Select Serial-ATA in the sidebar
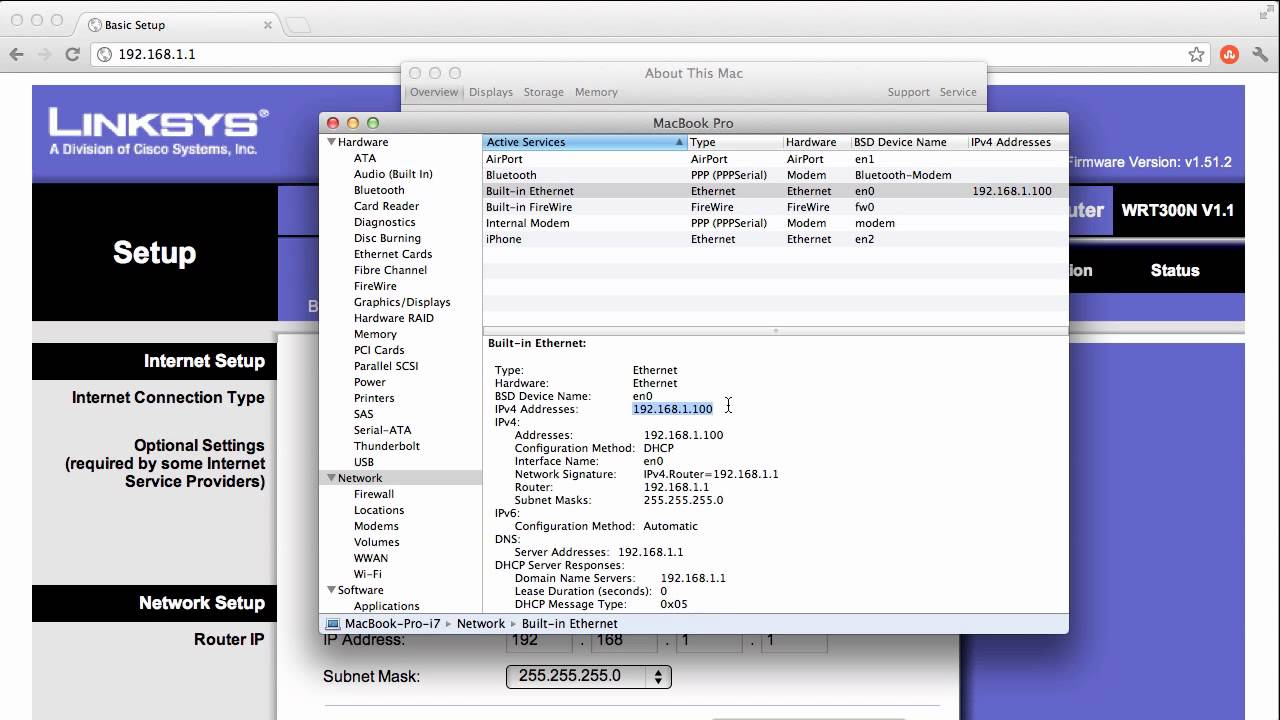Image resolution: width=1280 pixels, height=720 pixels. (x=382, y=430)
